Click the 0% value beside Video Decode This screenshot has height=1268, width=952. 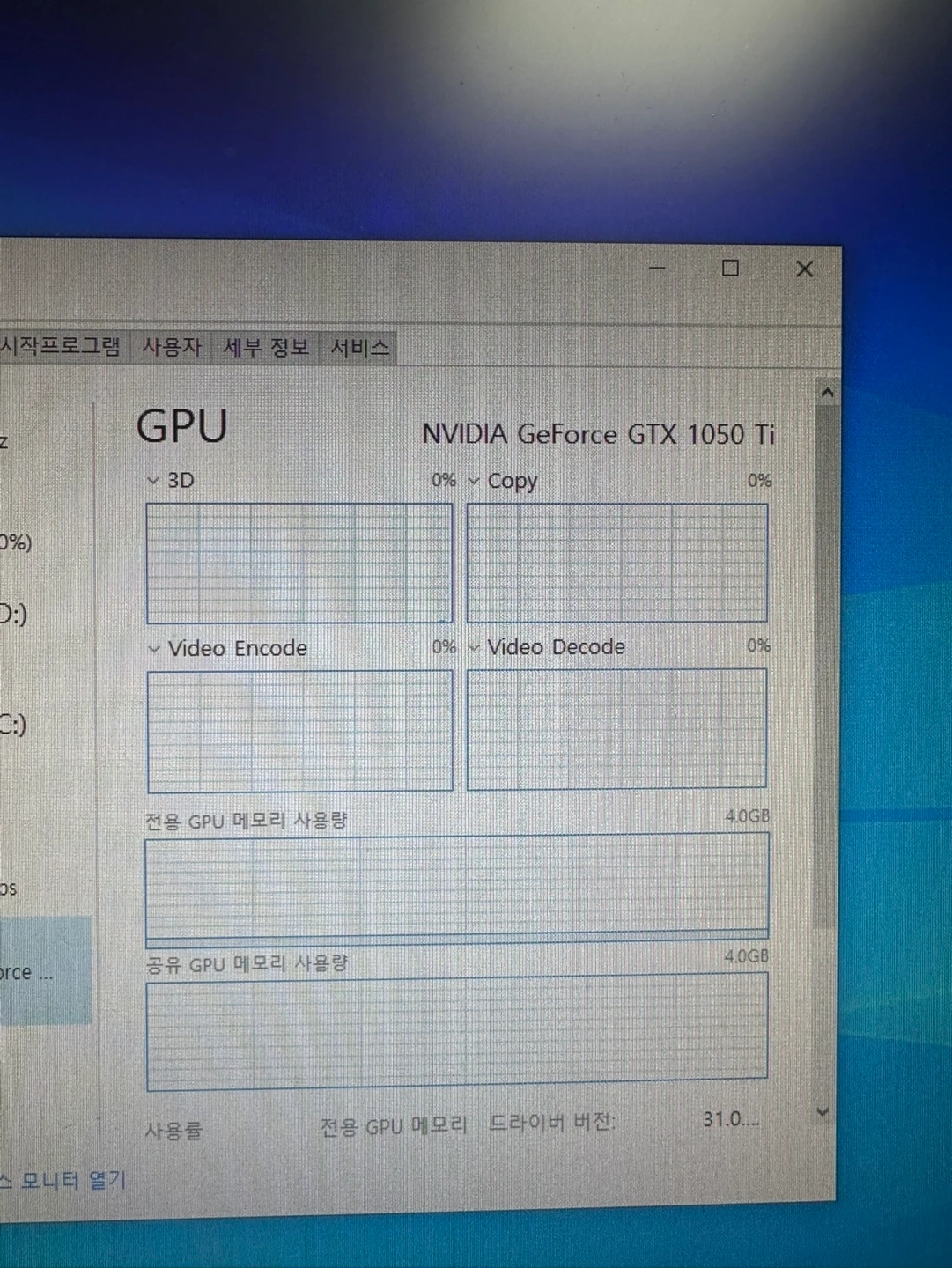758,645
